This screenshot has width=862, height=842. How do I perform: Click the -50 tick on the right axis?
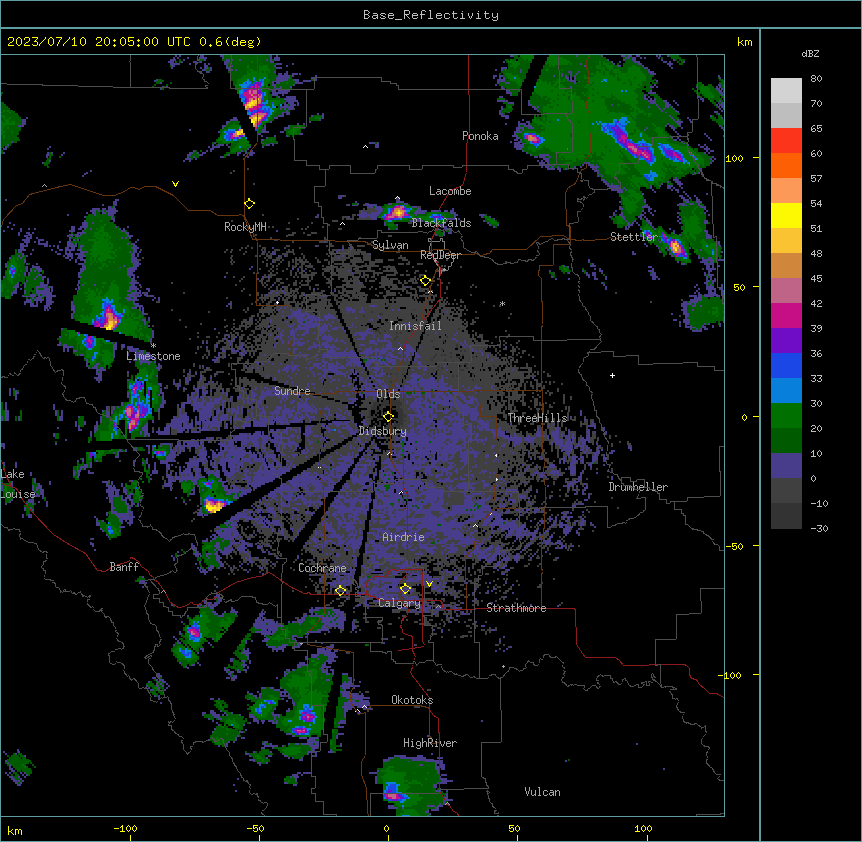734,546
